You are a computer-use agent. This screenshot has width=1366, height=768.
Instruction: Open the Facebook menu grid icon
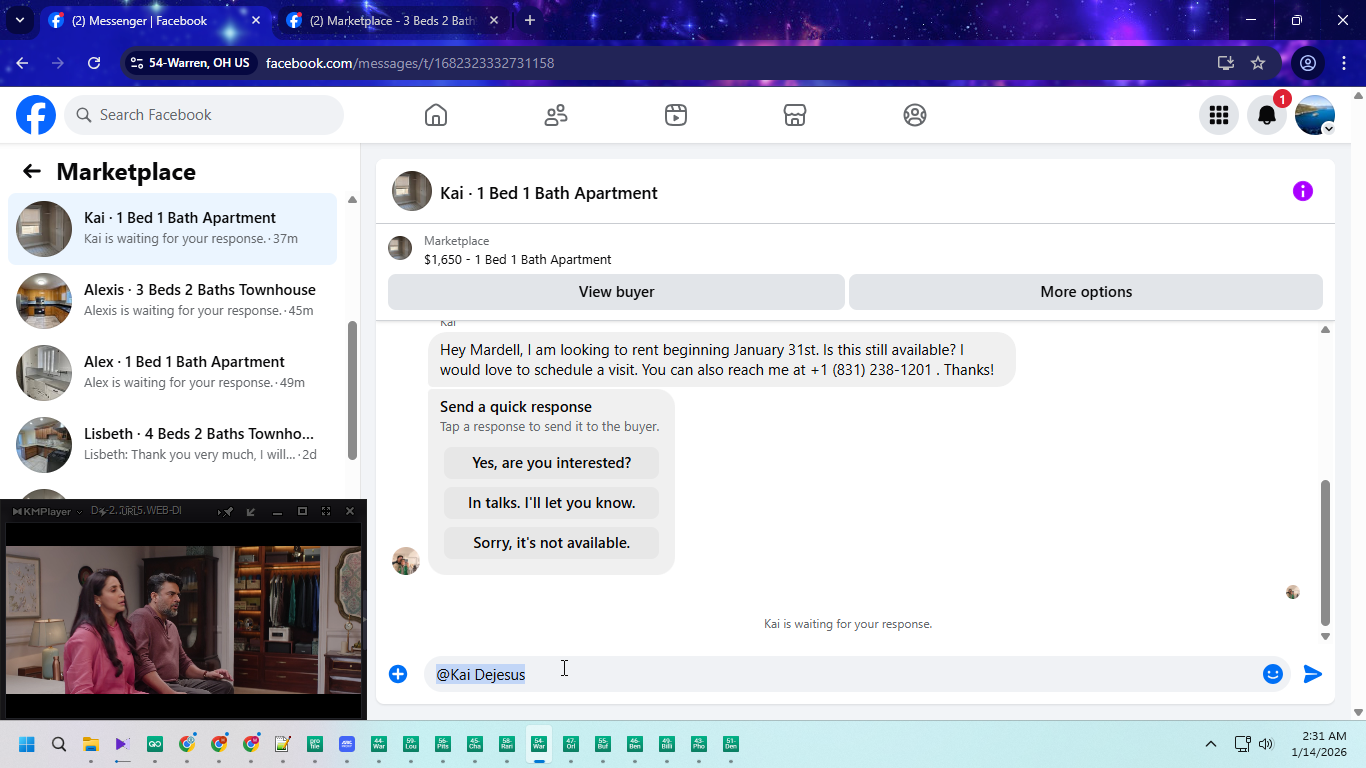[1219, 115]
